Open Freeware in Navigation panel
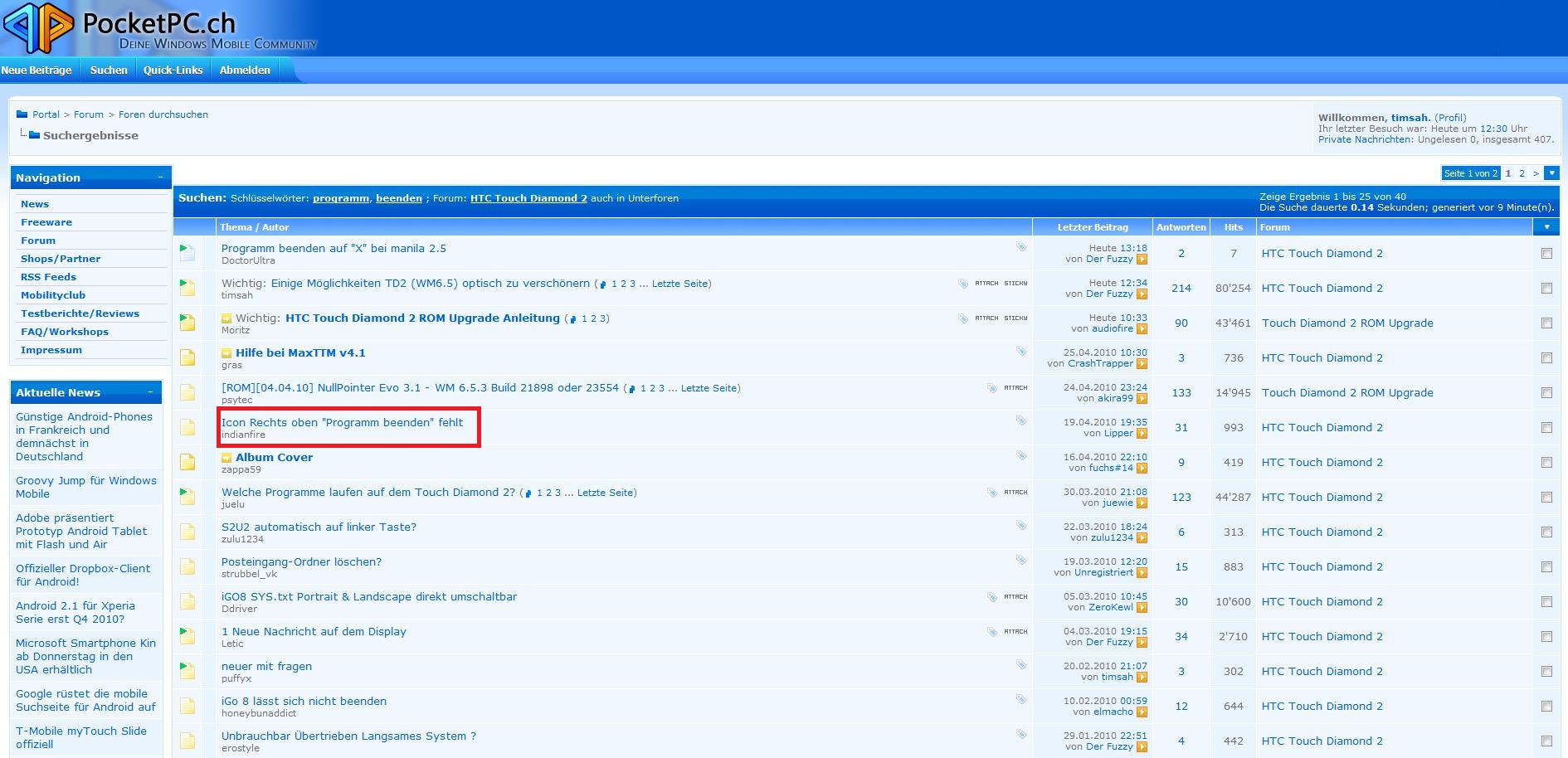 (46, 222)
